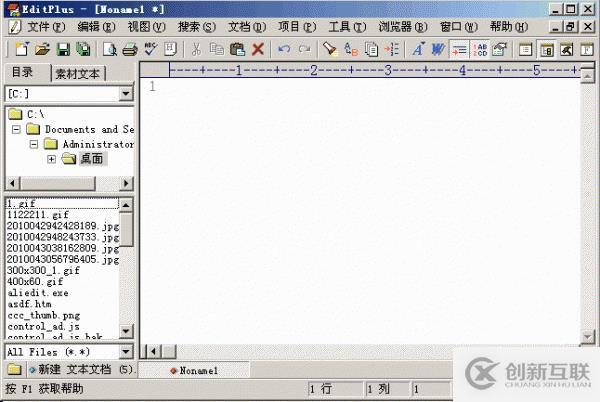Toggle the pressed window icon beside the hammer
Screen dimensions: 600x402
(x=547, y=49)
